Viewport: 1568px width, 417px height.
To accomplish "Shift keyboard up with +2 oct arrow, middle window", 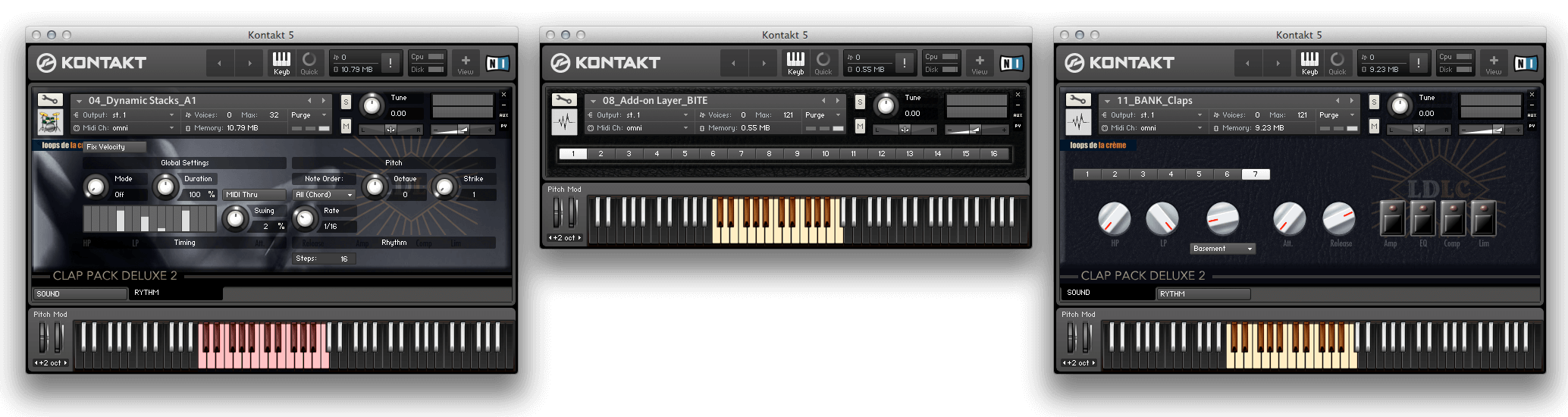I will 579,238.
